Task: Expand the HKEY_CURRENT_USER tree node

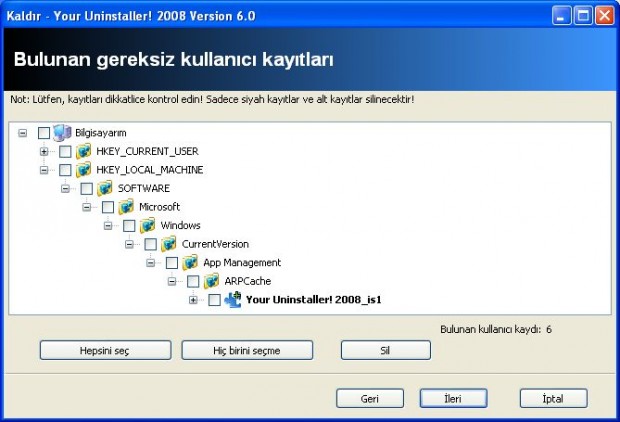Action: click(44, 151)
